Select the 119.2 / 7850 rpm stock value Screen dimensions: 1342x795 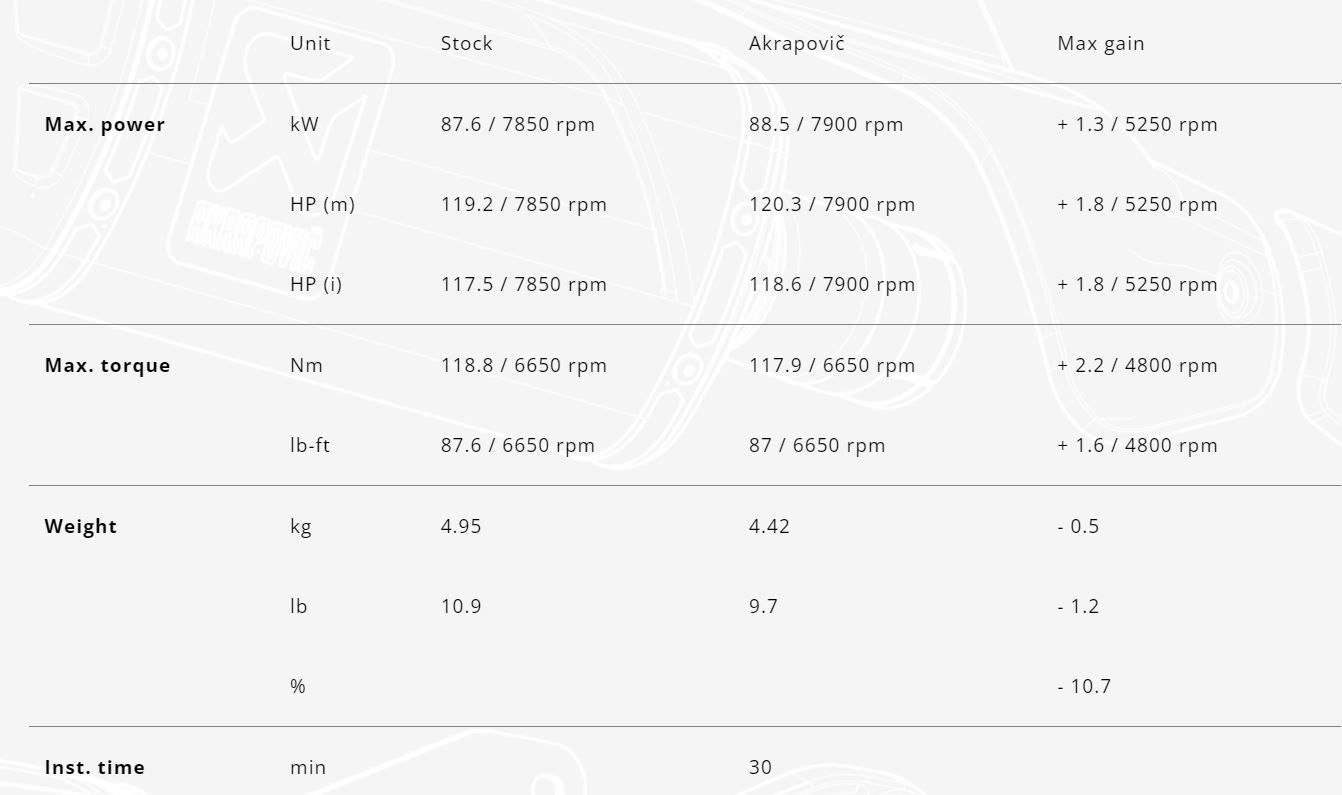click(x=524, y=205)
